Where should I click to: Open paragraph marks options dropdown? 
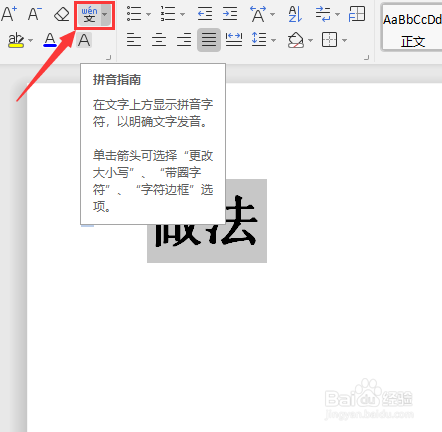pos(337,14)
